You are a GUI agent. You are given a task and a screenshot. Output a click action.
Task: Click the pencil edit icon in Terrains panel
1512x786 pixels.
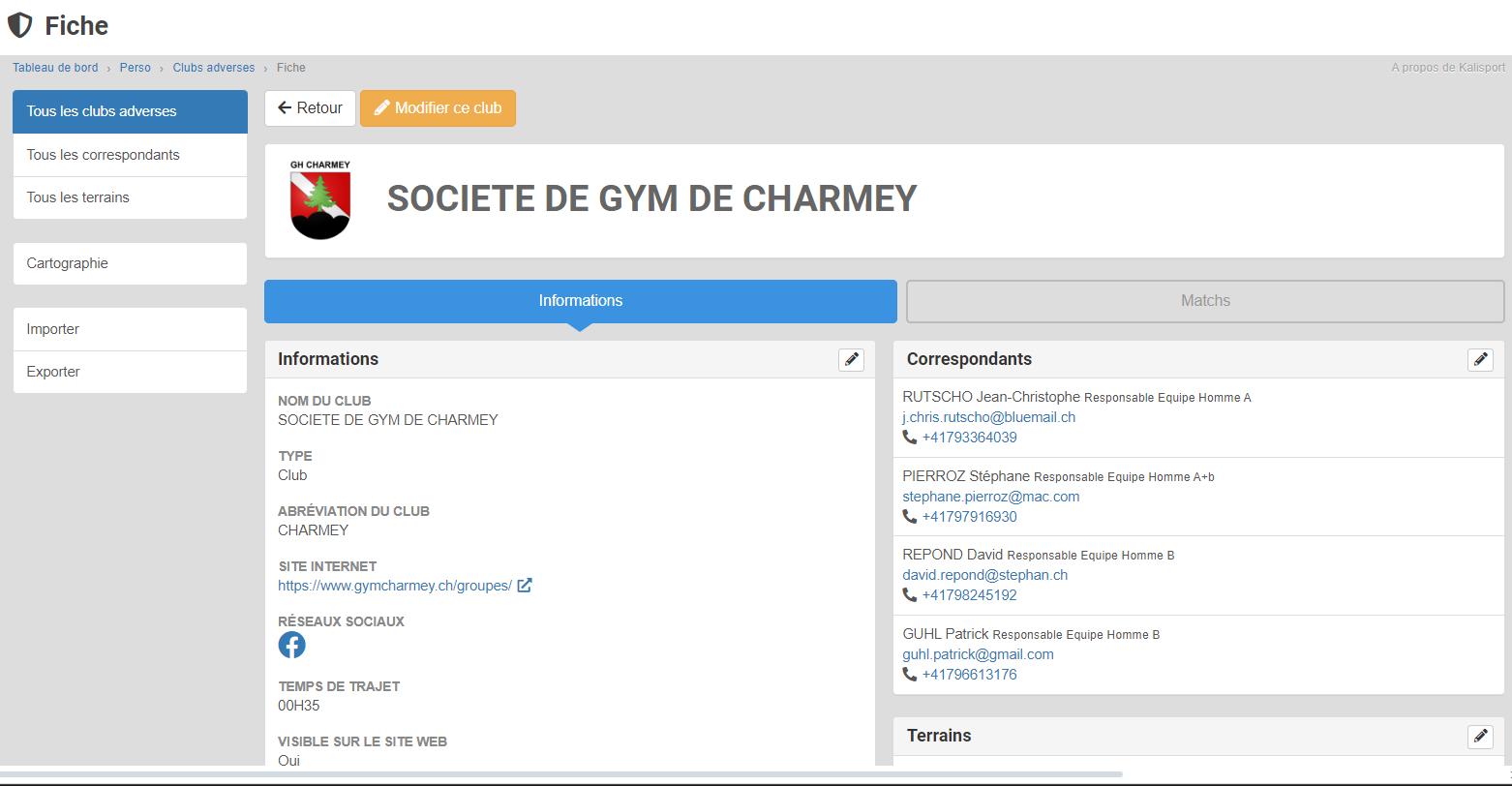point(1480,737)
